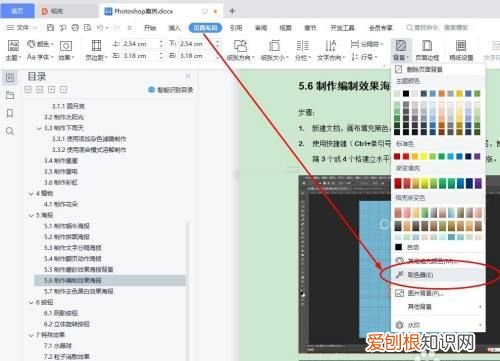Screen dimensions: 500x361
Task: Open the 开发工具 ribbon tab
Action: coord(342,28)
